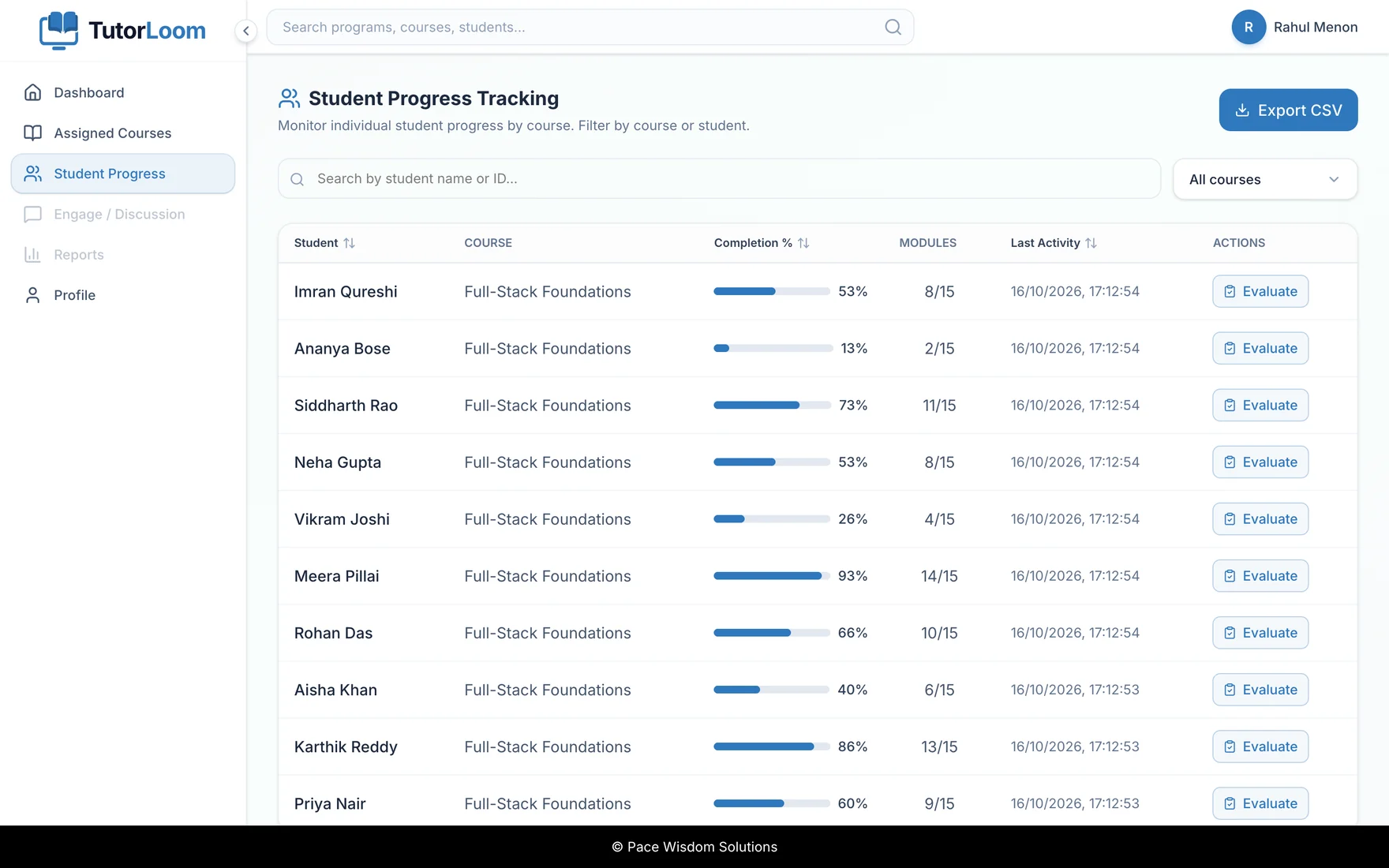Select Student Progress sidebar item

click(x=123, y=174)
